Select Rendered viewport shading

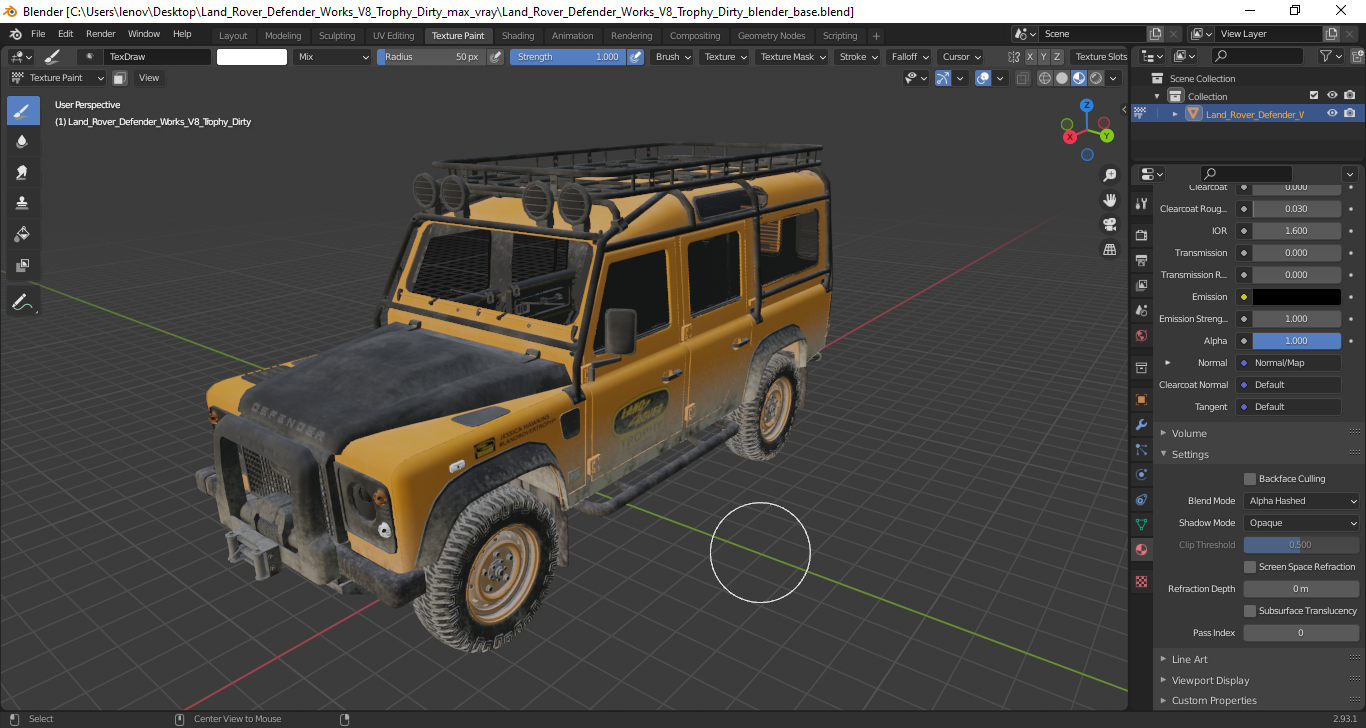tap(1096, 78)
